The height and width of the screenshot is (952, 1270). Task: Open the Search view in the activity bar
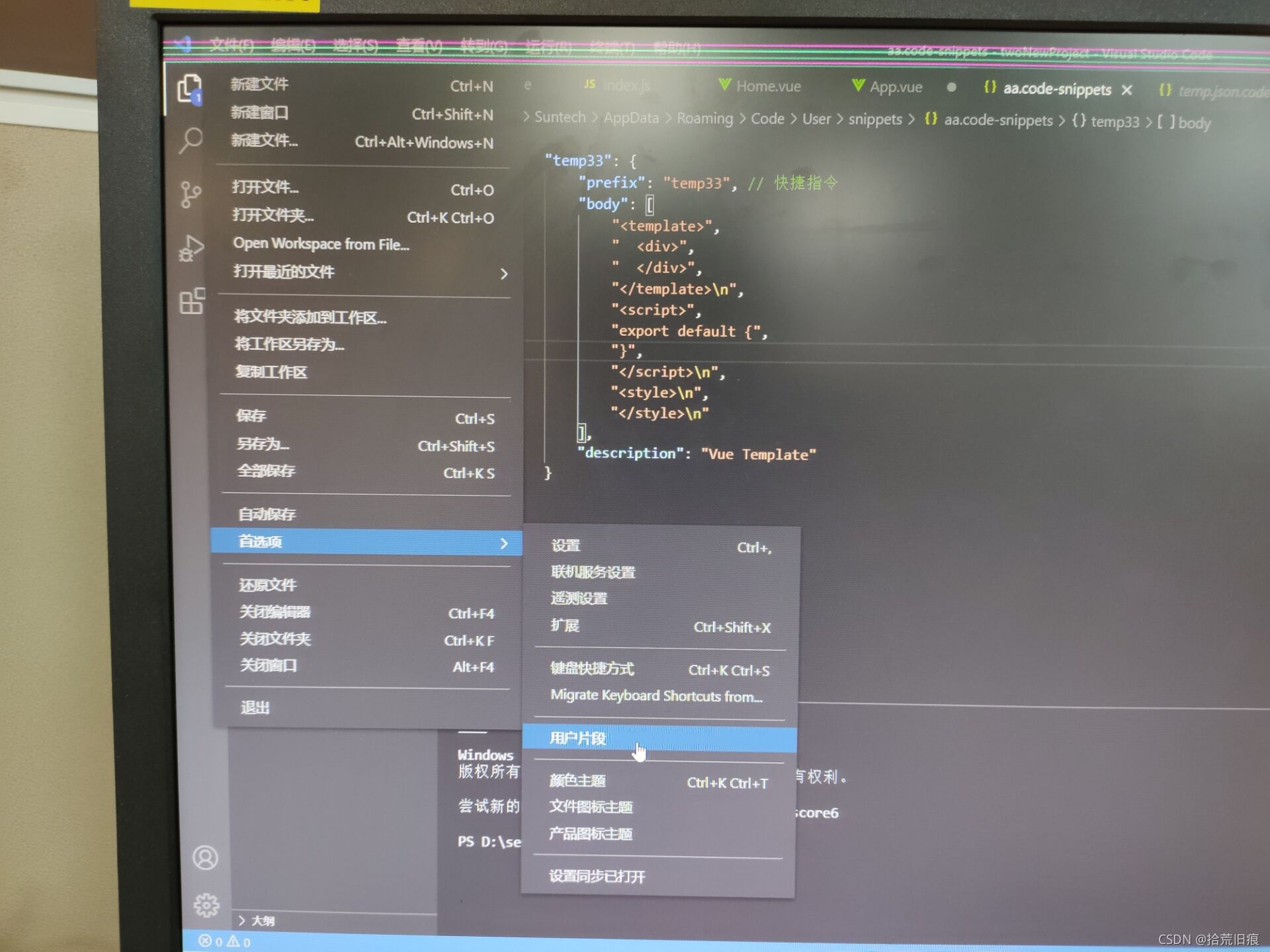(x=190, y=140)
